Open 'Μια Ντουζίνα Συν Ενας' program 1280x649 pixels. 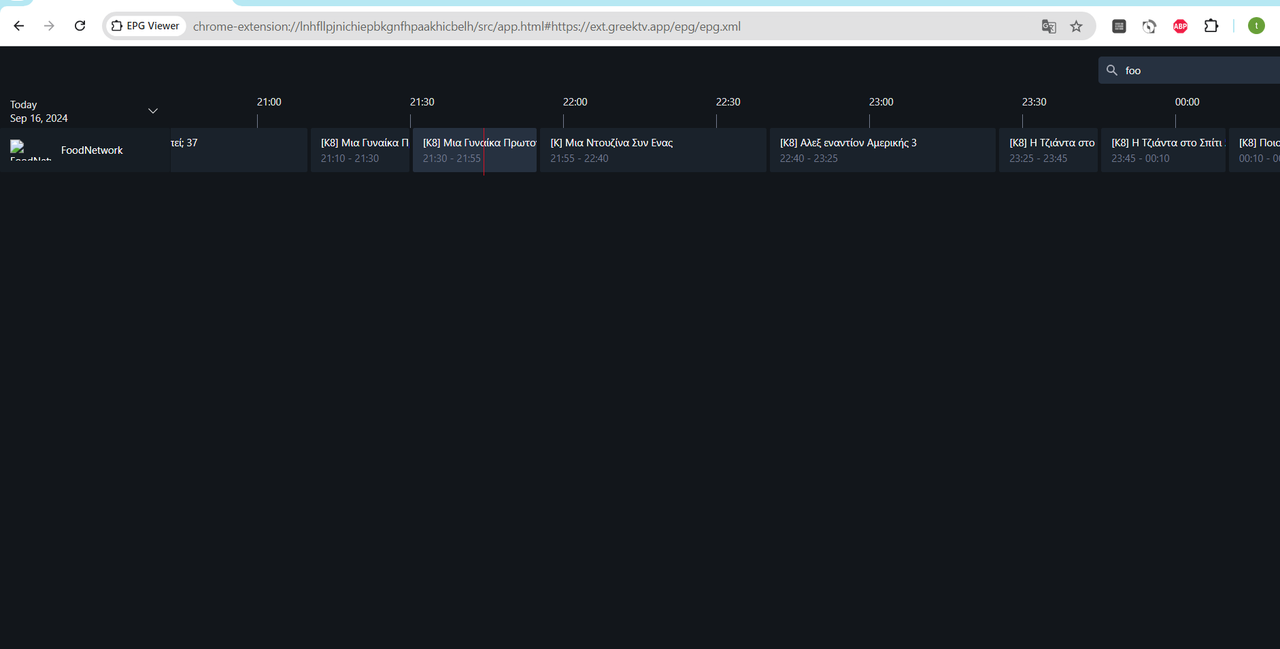coord(653,150)
